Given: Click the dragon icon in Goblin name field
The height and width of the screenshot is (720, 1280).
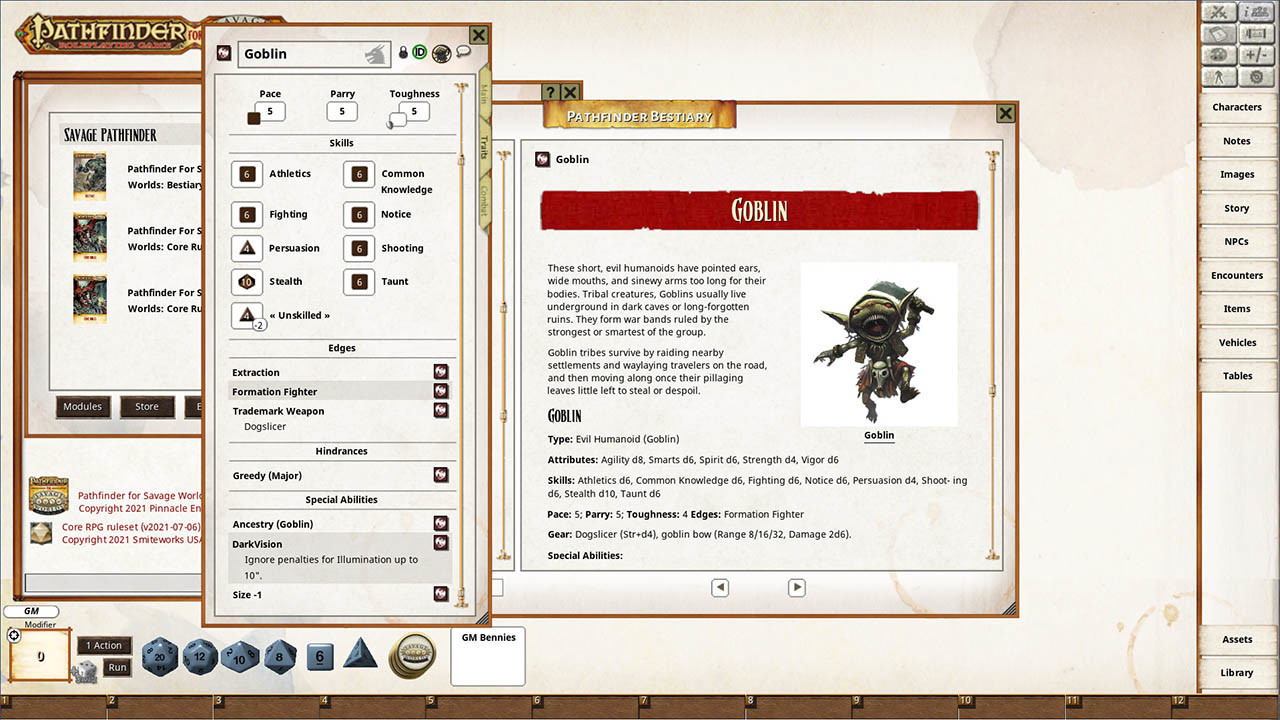Looking at the screenshot, I should coord(373,55).
